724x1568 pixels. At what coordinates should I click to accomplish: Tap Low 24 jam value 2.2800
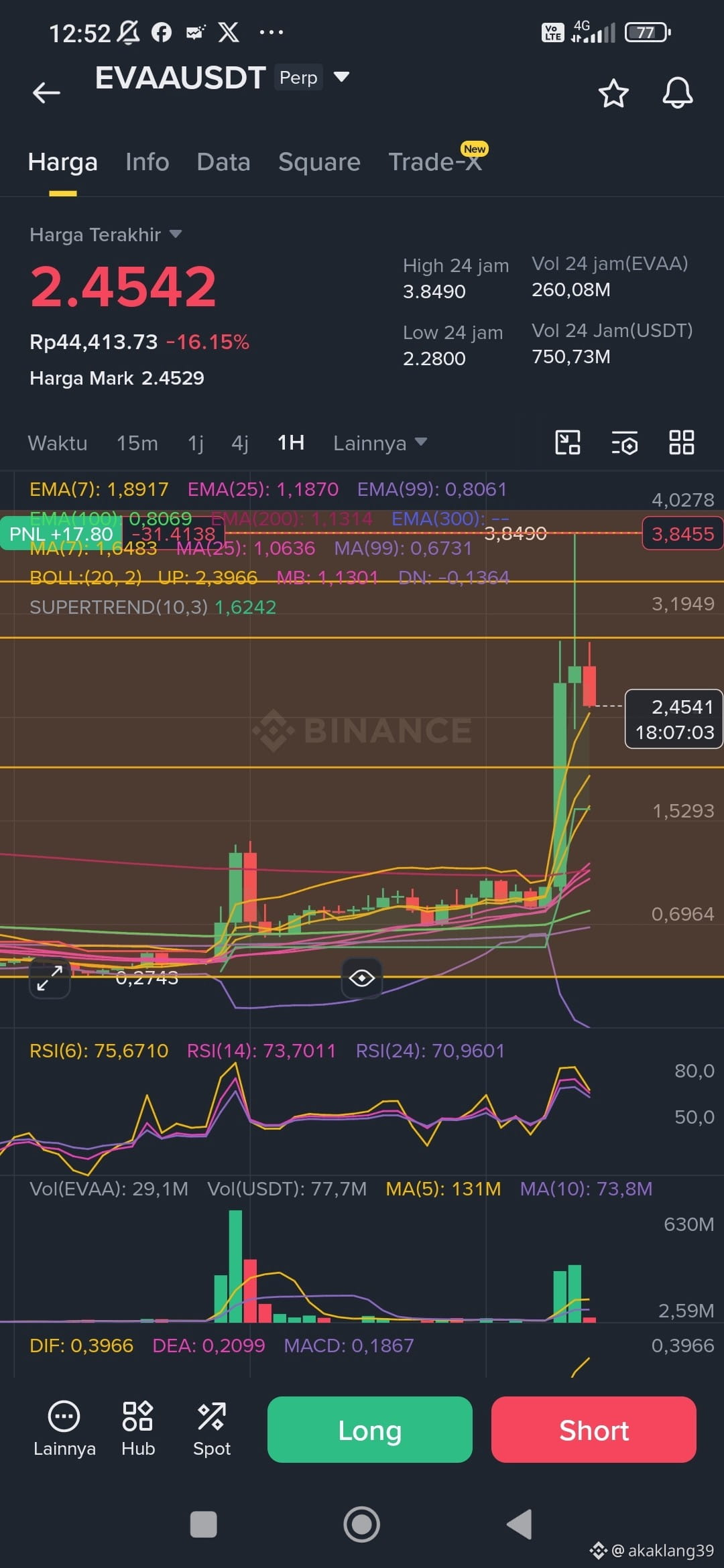pos(434,358)
